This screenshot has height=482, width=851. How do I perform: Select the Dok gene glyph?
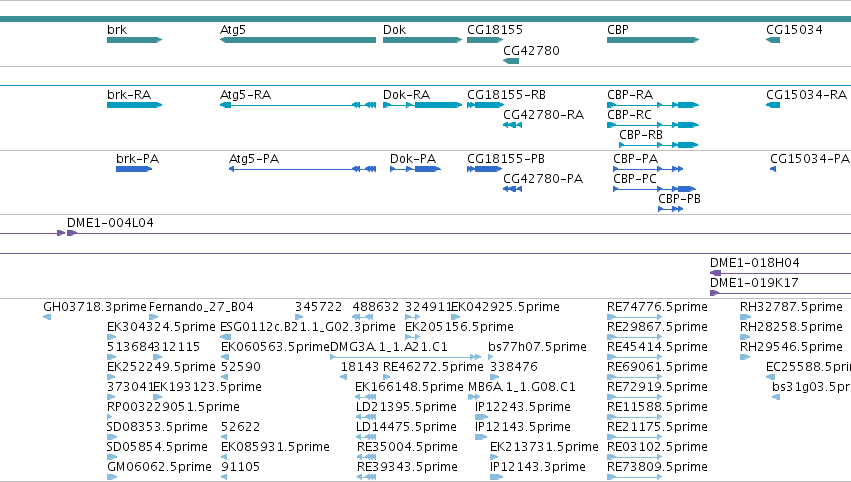422,40
